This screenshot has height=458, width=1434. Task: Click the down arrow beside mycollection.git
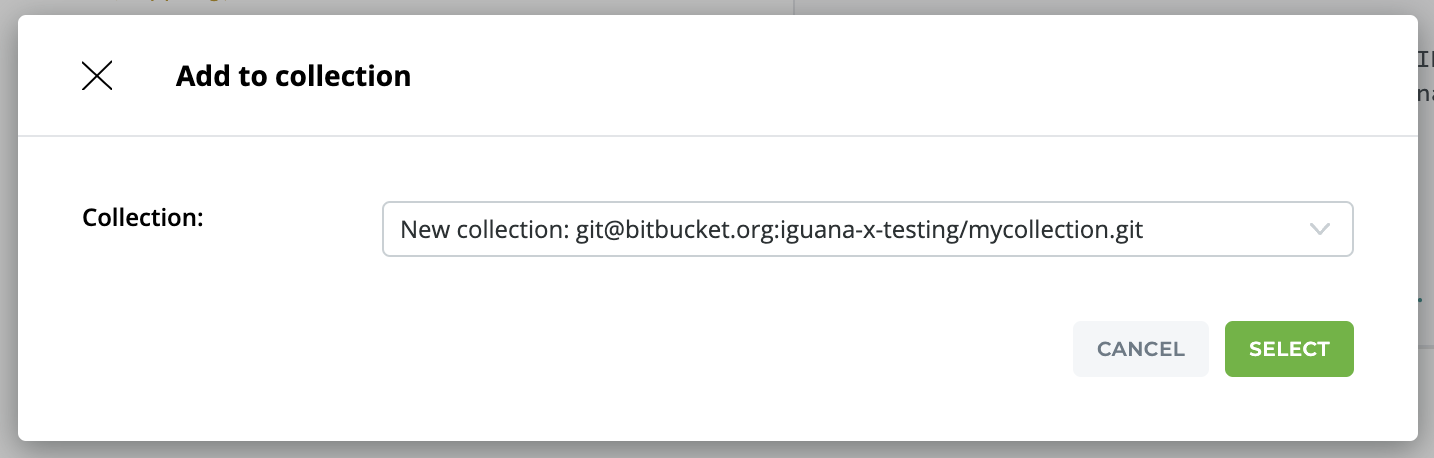click(x=1319, y=229)
